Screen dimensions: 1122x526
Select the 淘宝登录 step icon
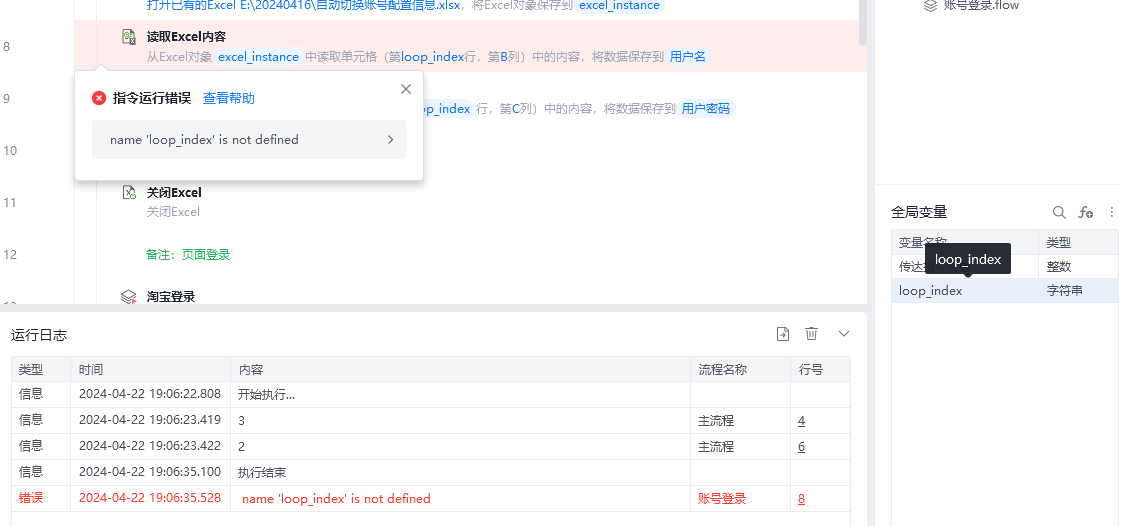pos(129,296)
